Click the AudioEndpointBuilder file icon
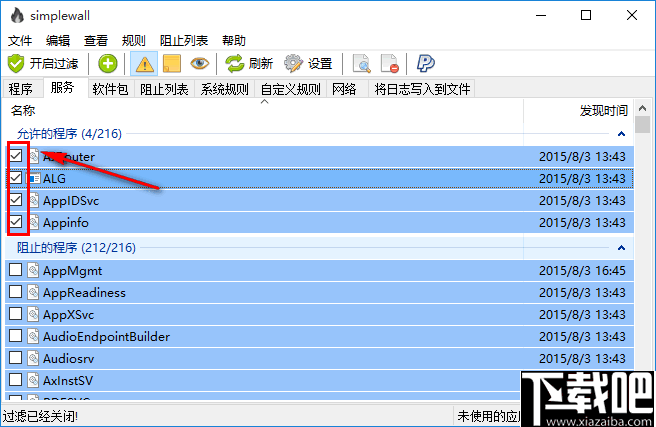The width and height of the screenshot is (656, 427). (33, 336)
